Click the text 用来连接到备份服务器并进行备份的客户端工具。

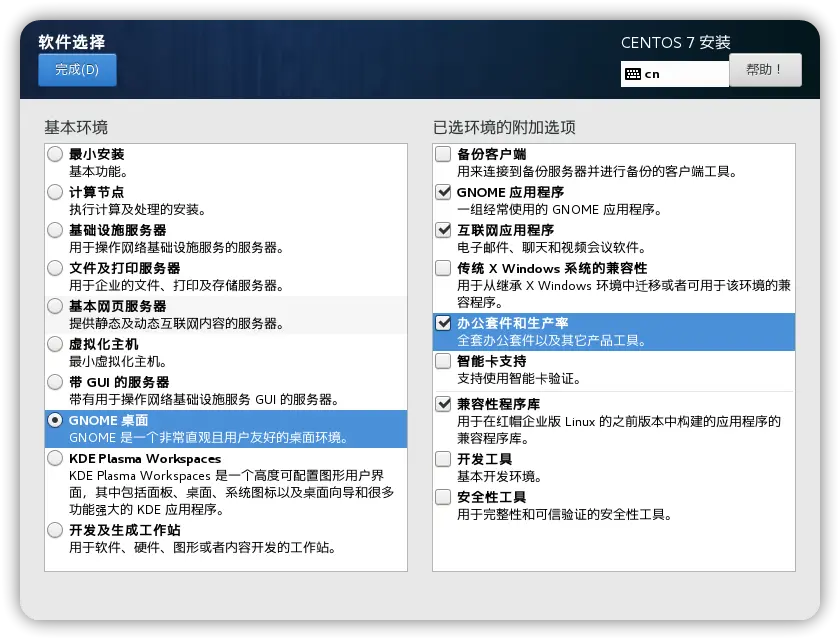click(x=598, y=172)
